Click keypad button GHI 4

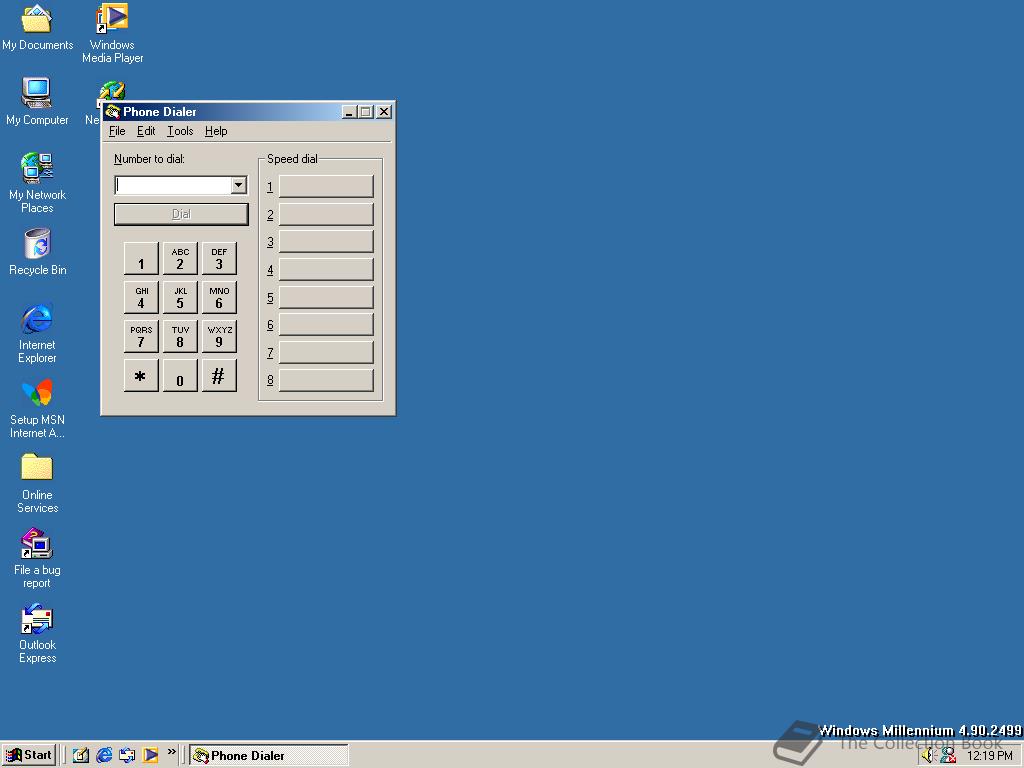[141, 297]
